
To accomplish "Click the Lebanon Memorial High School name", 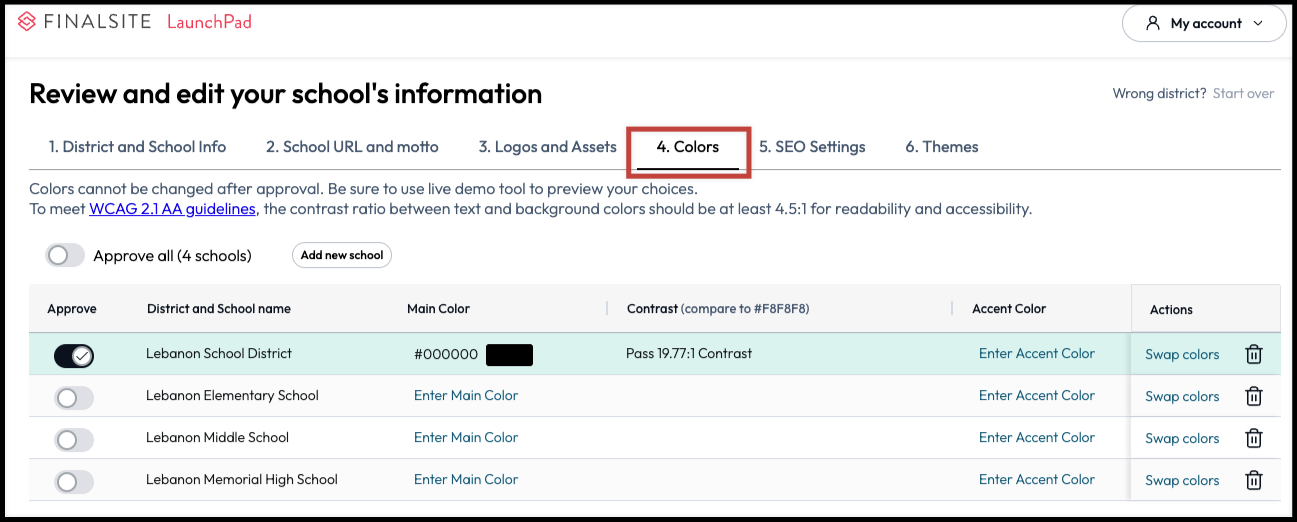I will [242, 479].
